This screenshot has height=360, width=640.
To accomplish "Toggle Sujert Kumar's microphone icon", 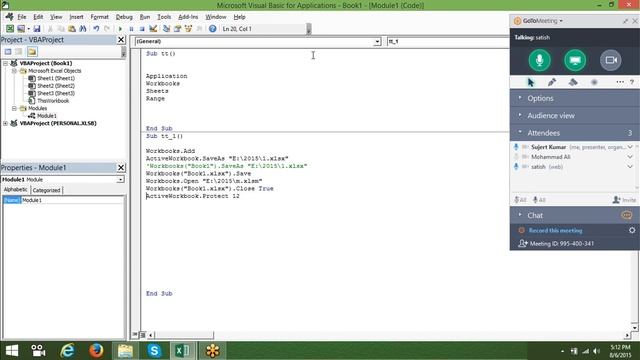I will tap(516, 147).
